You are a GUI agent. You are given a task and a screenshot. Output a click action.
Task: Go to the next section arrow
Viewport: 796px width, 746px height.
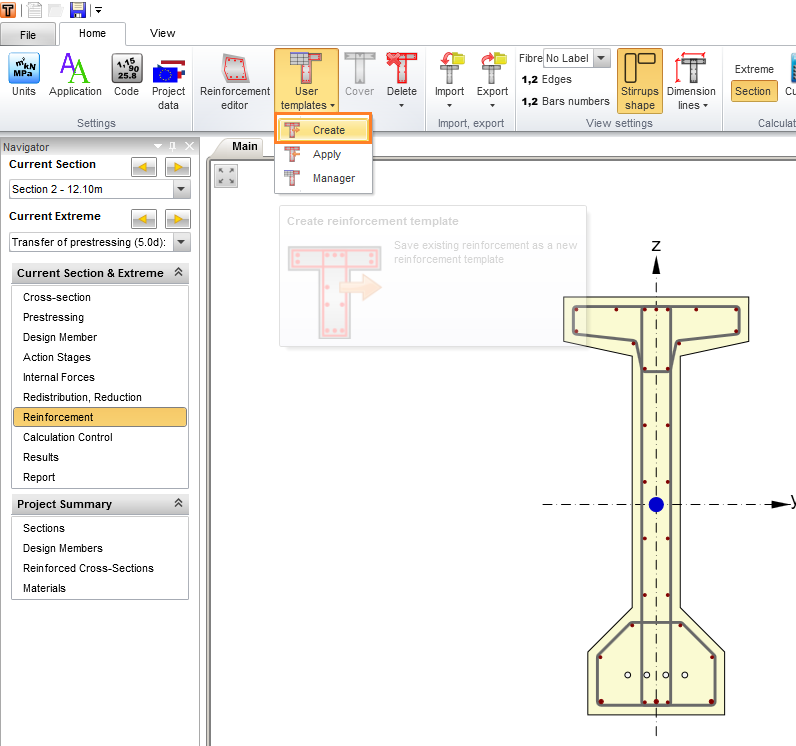coord(177,167)
